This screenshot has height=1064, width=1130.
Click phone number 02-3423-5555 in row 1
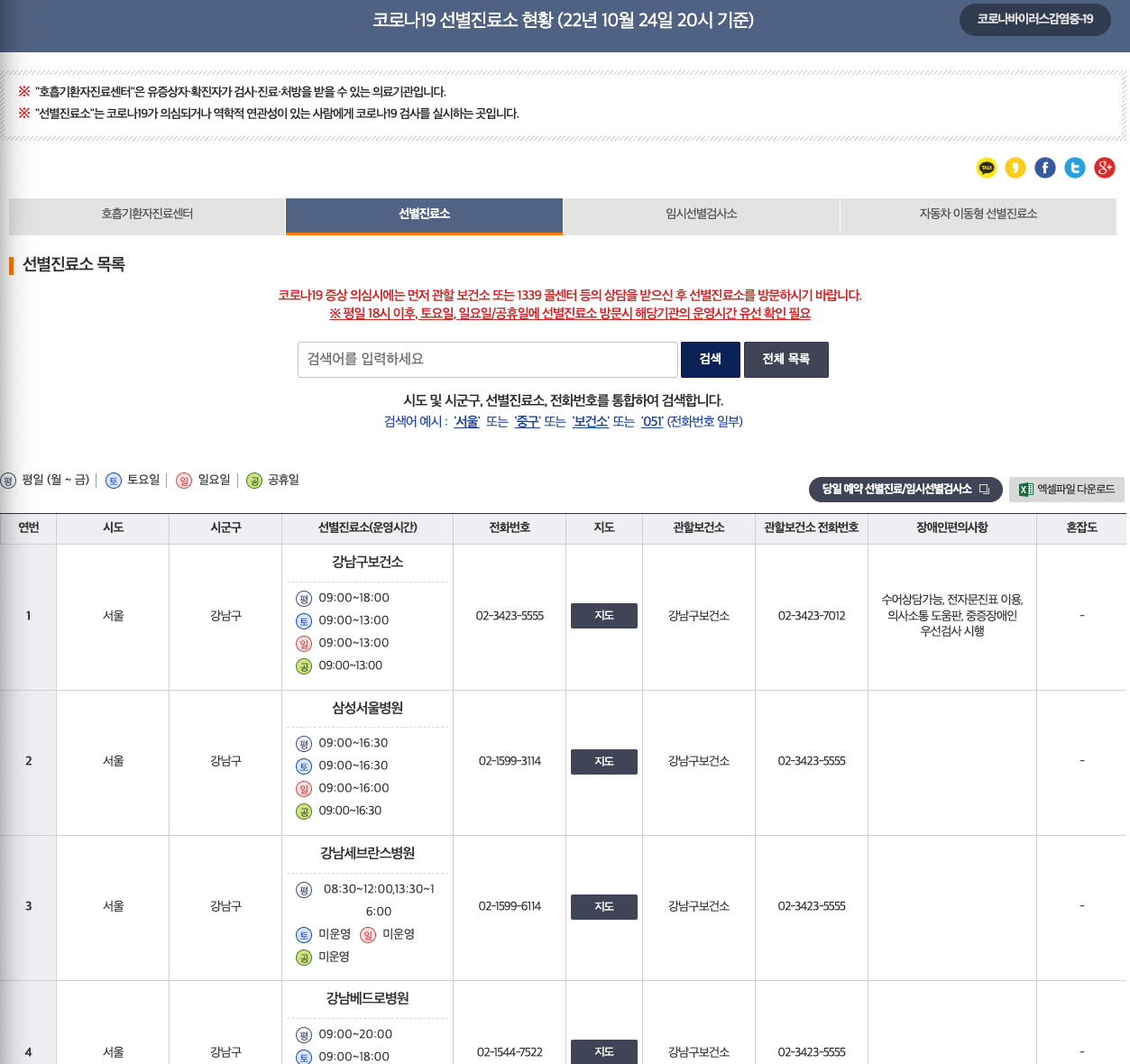510,616
